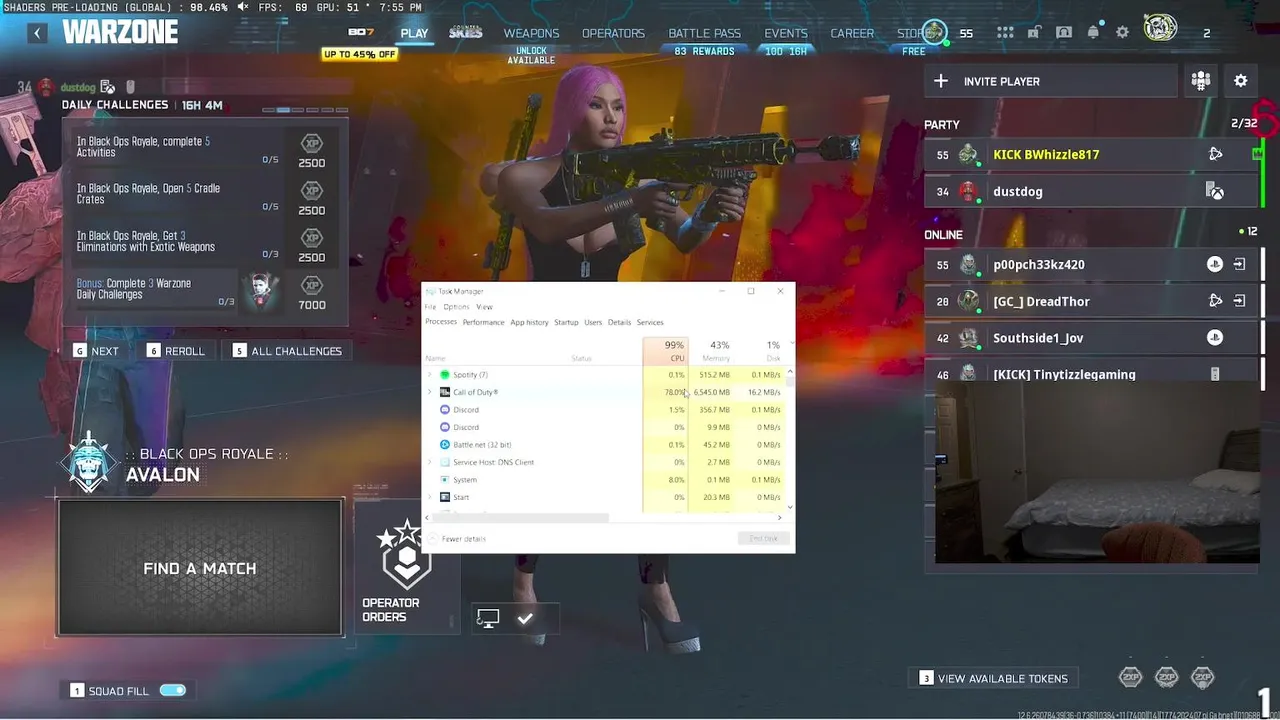Click View Available Tokens button
Screen dimensions: 1280x720
pos(993,678)
